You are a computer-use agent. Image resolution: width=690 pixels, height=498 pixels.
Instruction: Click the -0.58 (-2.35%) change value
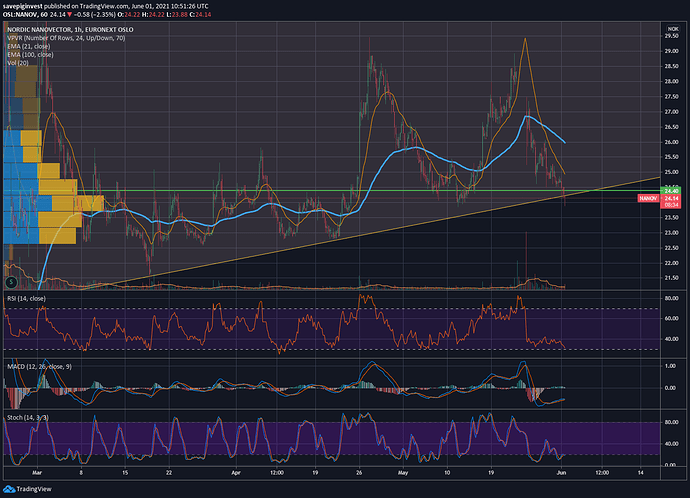(x=94, y=15)
